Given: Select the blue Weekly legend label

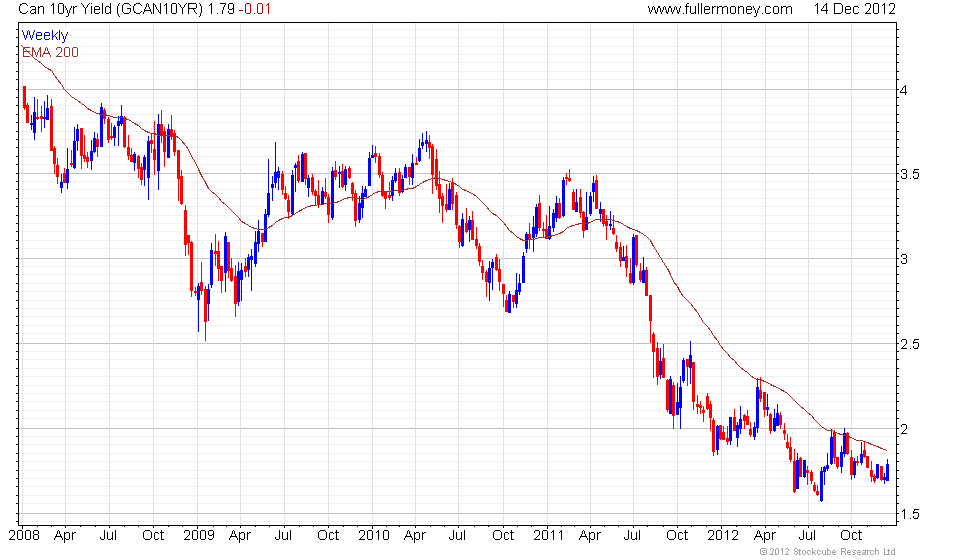Looking at the screenshot, I should click(x=44, y=36).
